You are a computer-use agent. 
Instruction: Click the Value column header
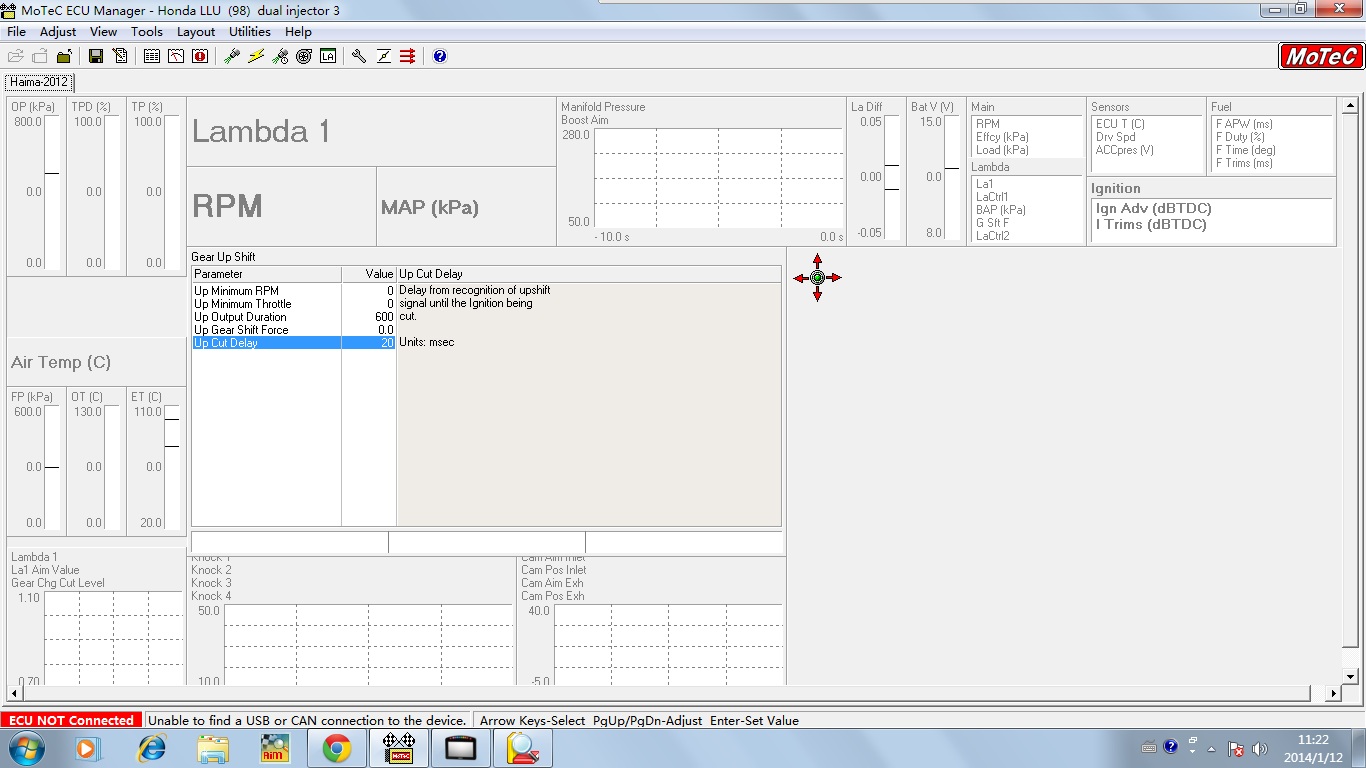pyautogui.click(x=369, y=274)
